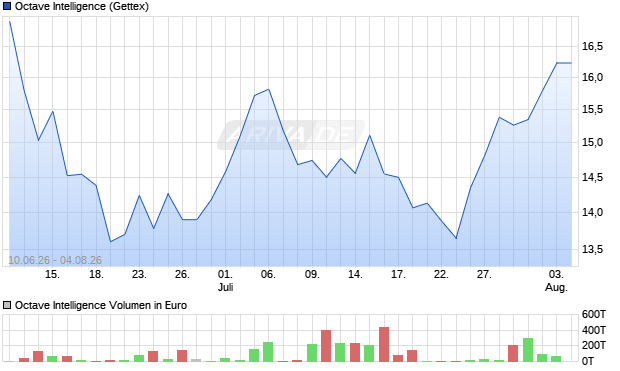
Task: Click the '22.' date axis label
Action: click(x=441, y=274)
